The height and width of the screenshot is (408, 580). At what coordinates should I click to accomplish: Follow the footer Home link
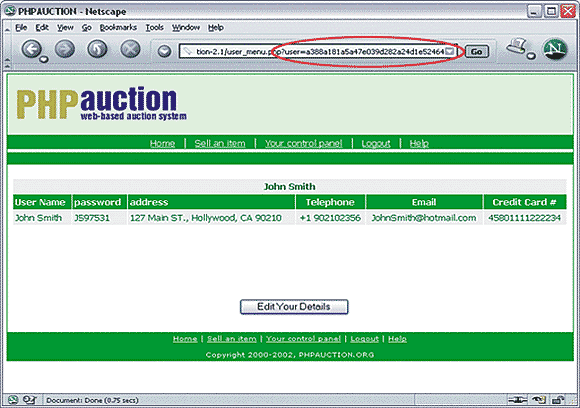tap(185, 338)
